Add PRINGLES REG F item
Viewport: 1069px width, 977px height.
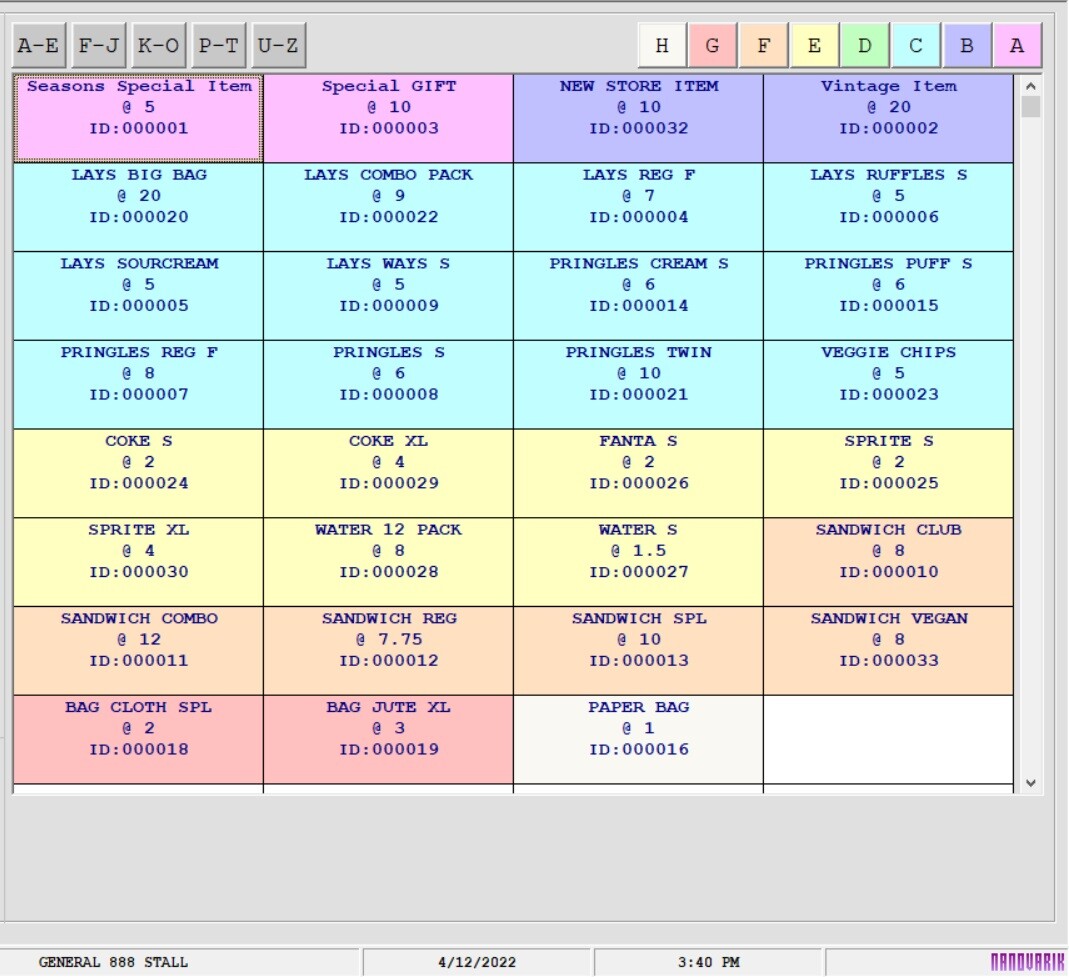(138, 385)
